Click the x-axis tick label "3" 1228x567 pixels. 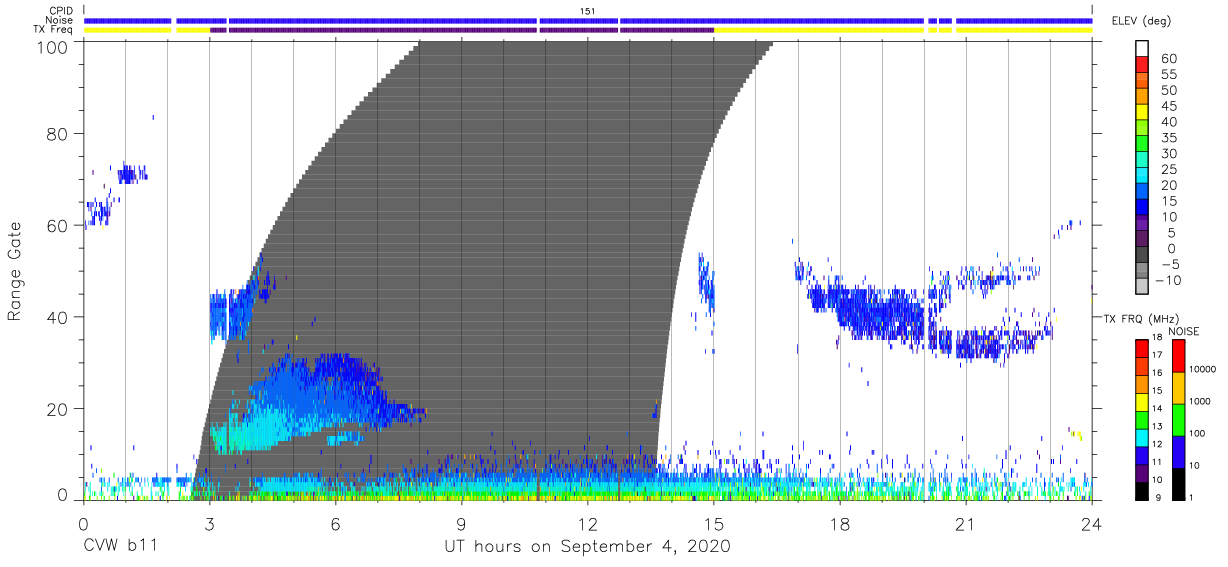pos(209,523)
